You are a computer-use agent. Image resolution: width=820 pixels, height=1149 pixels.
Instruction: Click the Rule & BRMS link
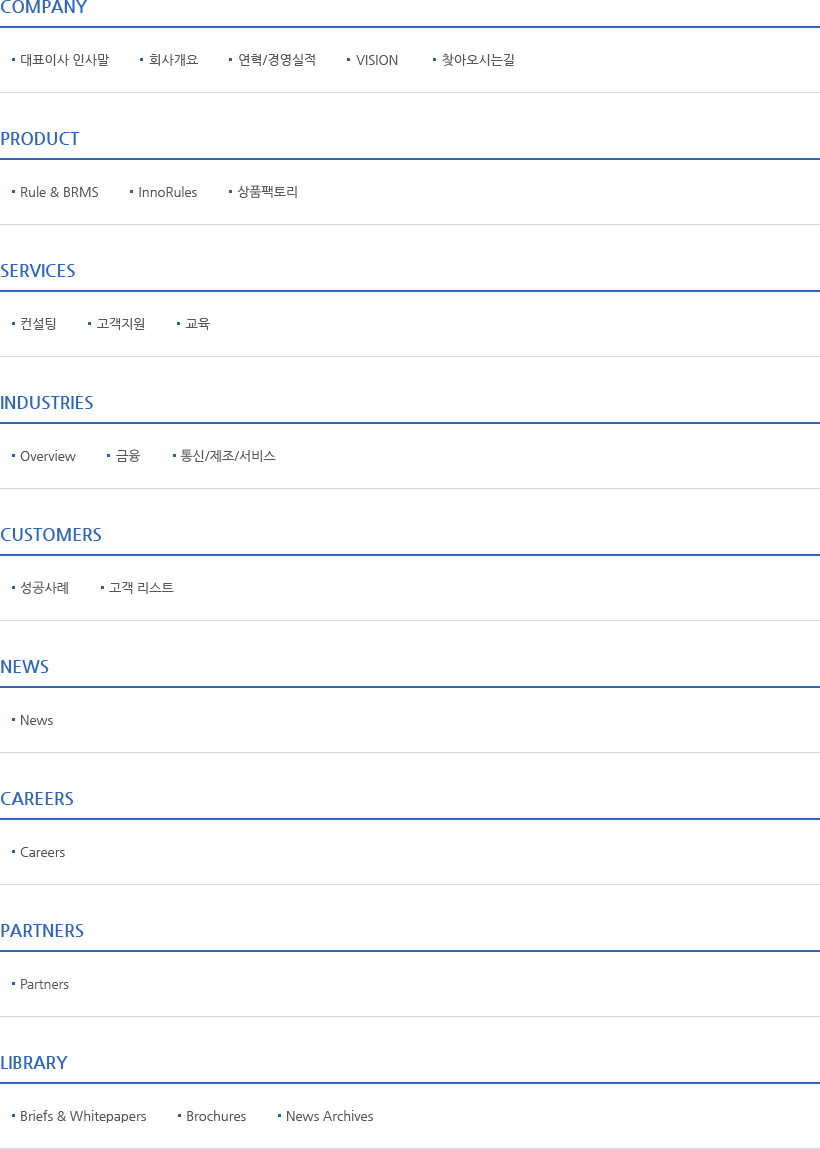point(59,192)
